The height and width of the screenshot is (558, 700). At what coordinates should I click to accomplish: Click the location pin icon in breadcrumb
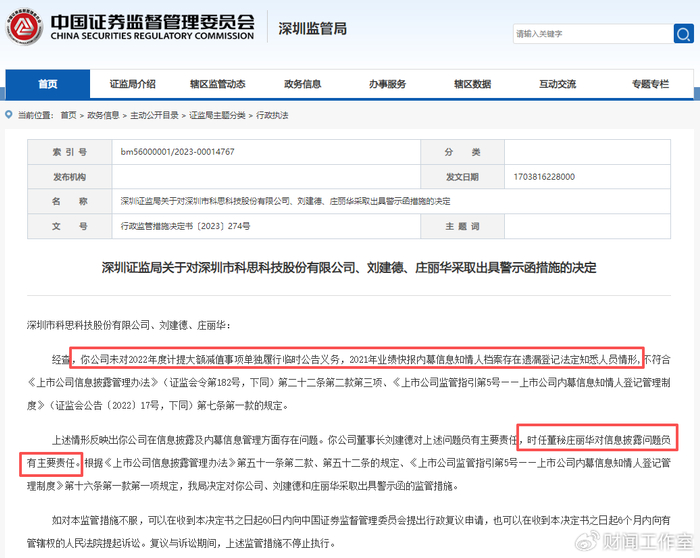[x=8, y=115]
